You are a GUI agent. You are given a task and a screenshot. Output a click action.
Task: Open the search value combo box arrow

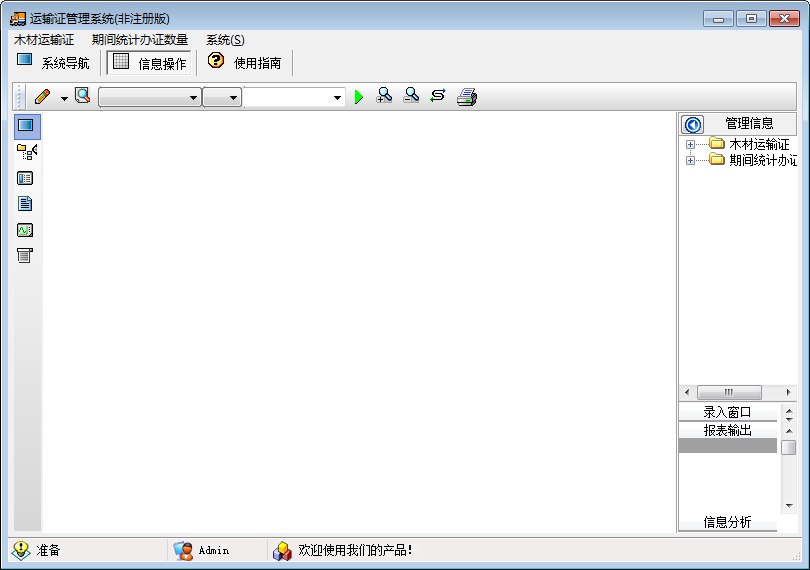point(337,97)
